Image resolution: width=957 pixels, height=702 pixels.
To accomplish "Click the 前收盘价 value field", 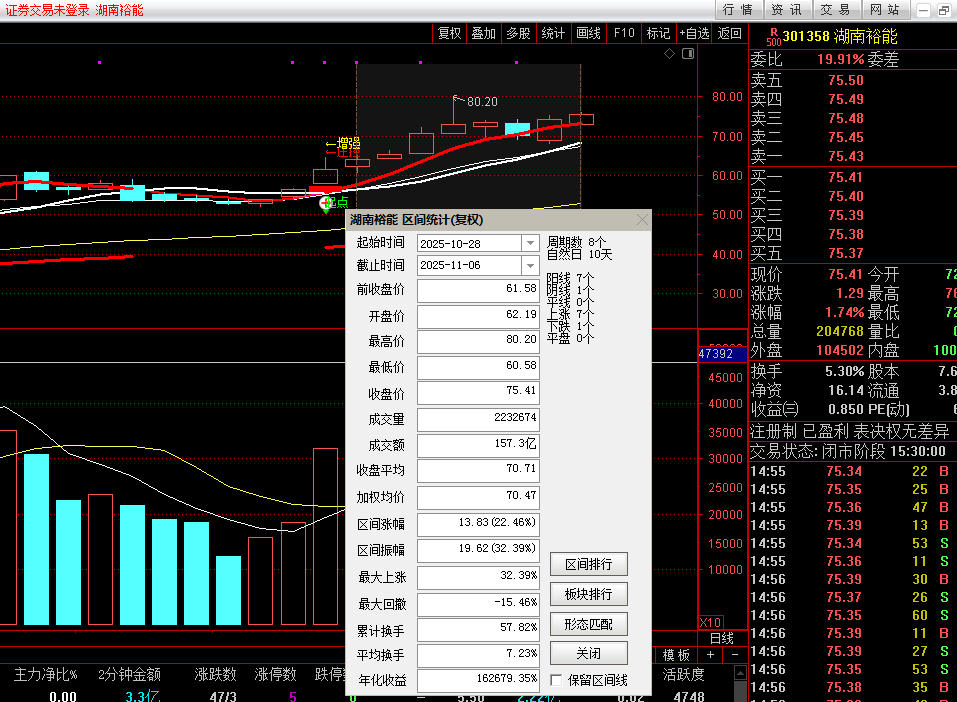I will pos(478,290).
